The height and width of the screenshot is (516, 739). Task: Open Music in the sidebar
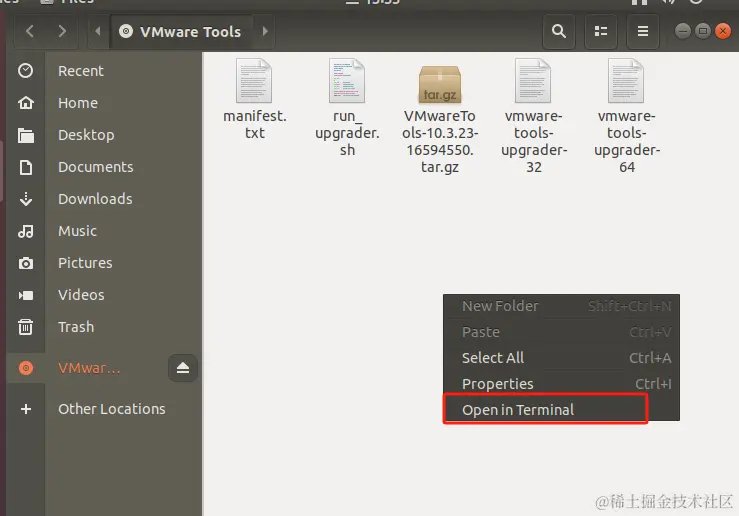tap(77, 231)
